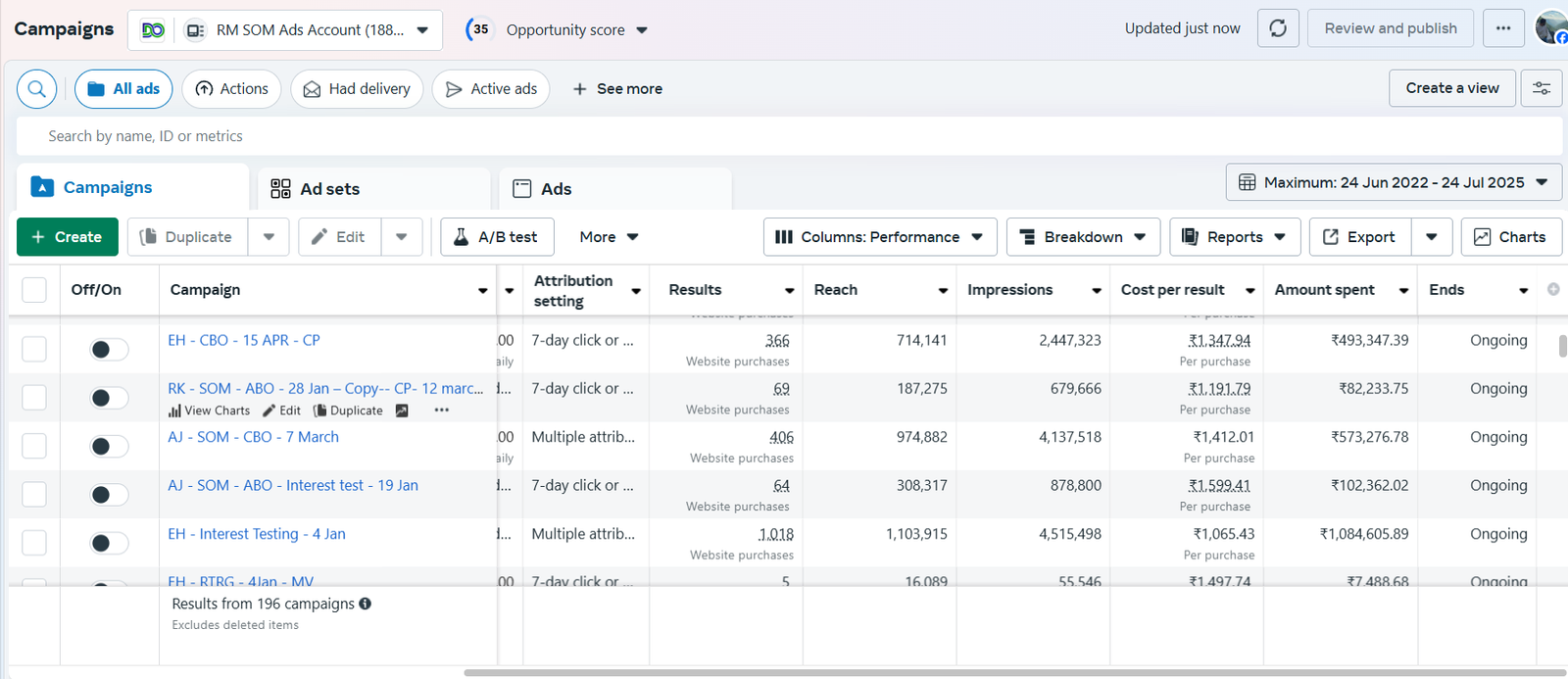Click the info icon beside Results from 196 campaigns
Viewport: 1568px width, 679px height.
(x=366, y=604)
